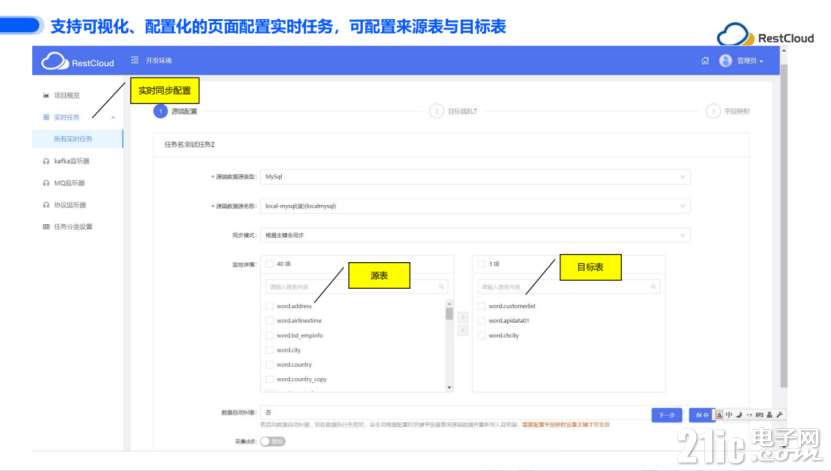831x471 pixels.
Task: Open the source data type MySql dropdown
Action: point(475,176)
